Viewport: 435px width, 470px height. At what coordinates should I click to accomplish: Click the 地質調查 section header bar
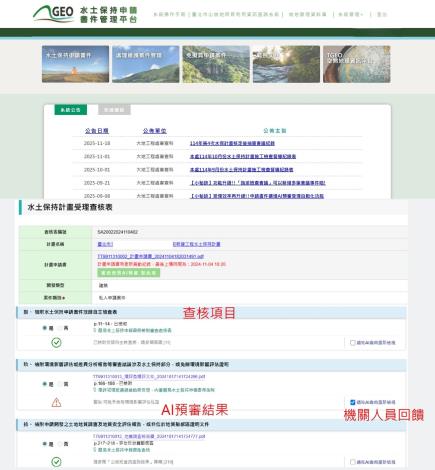coord(211,424)
